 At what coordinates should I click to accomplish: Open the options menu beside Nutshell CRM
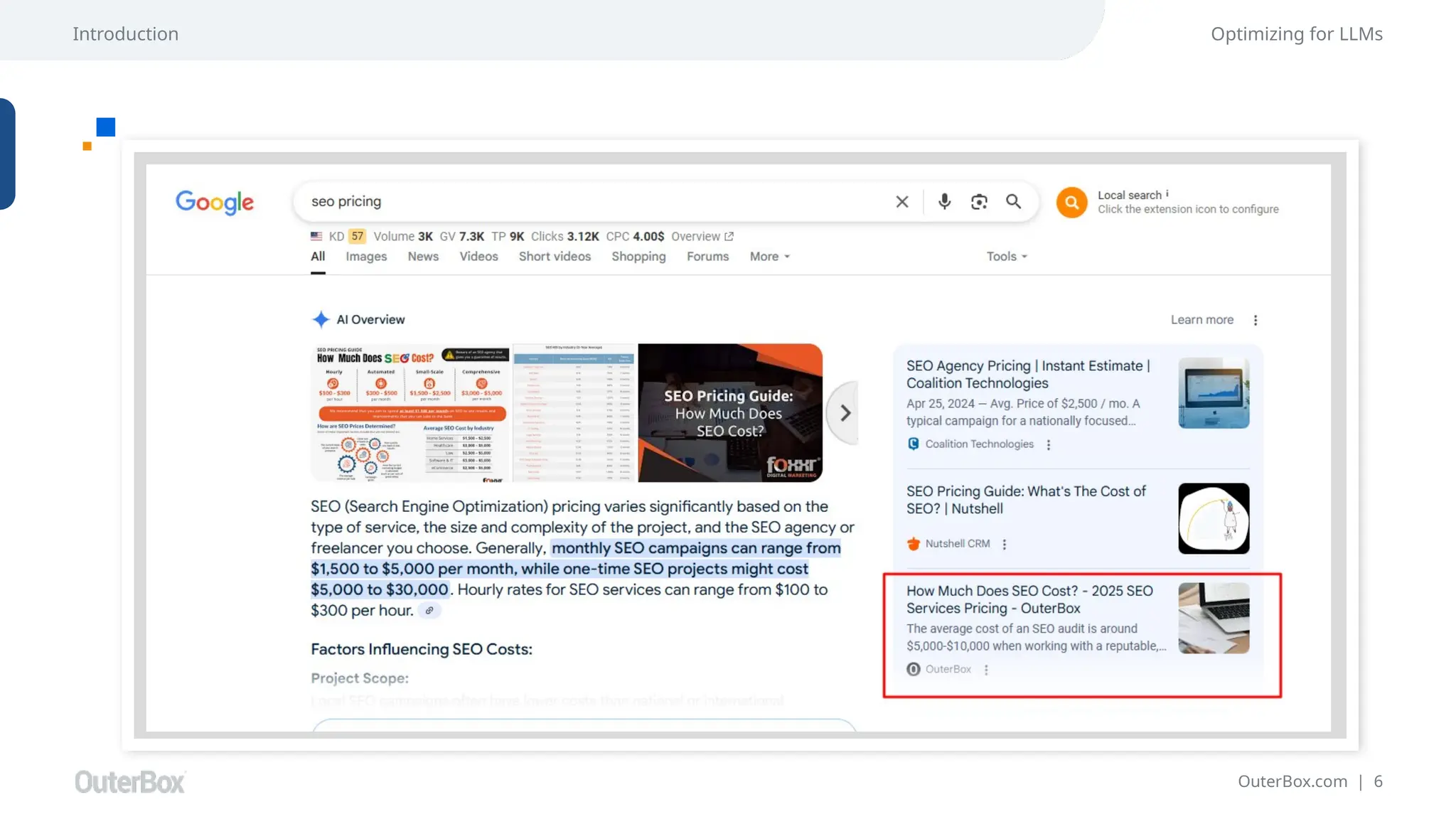pyautogui.click(x=1005, y=545)
